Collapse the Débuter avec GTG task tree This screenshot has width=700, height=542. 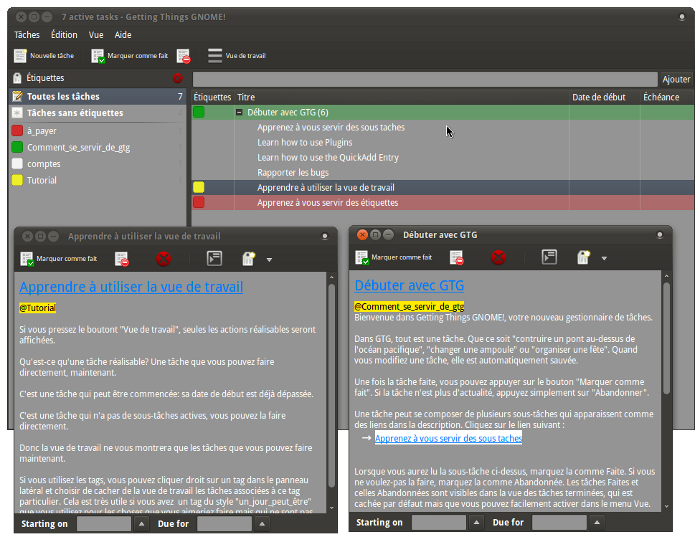pos(239,113)
